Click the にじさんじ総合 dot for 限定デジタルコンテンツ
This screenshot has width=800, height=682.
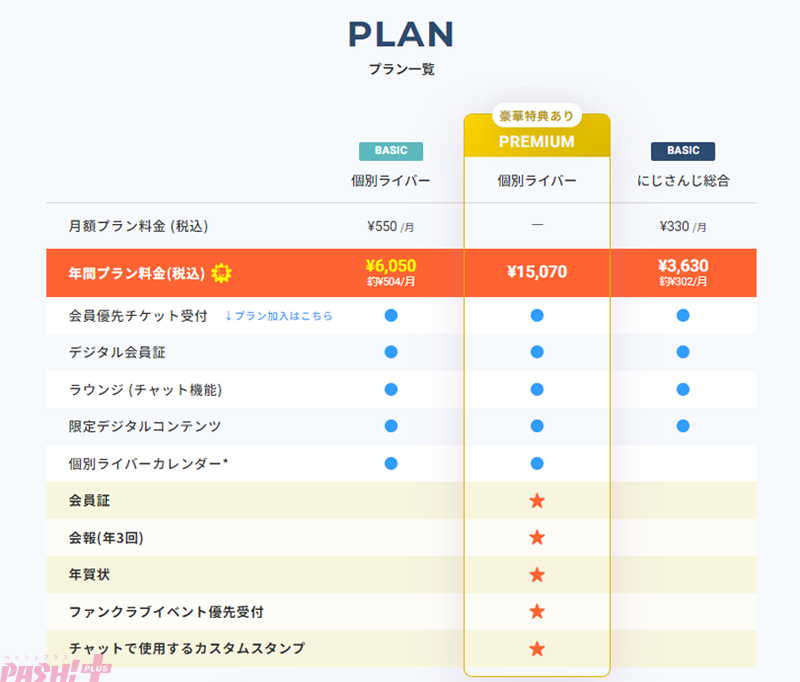point(683,426)
